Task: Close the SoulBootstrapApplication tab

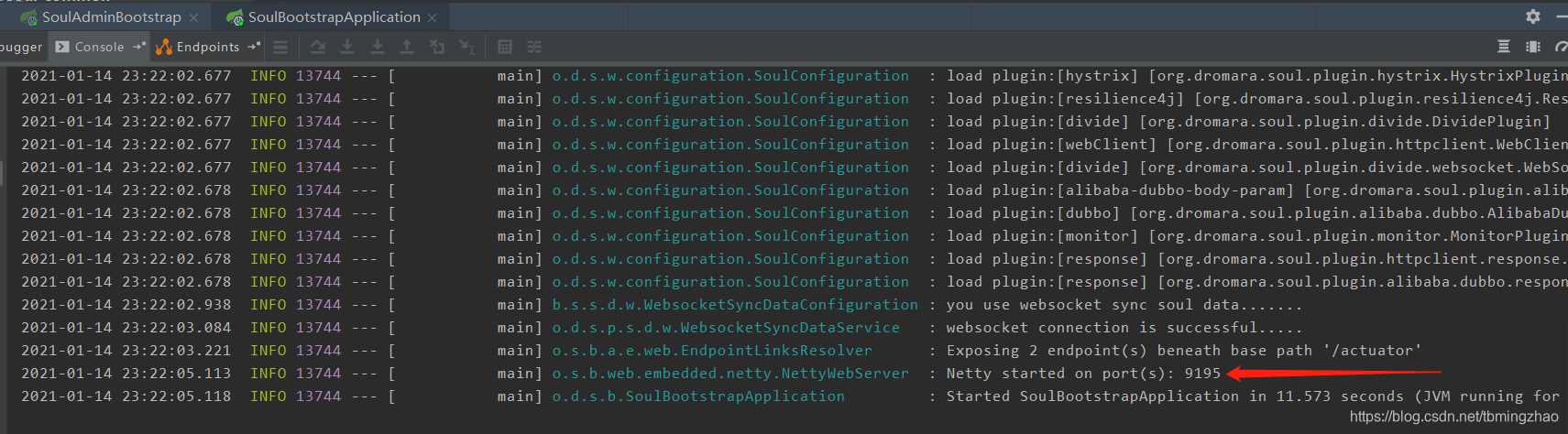Action: click(x=432, y=17)
